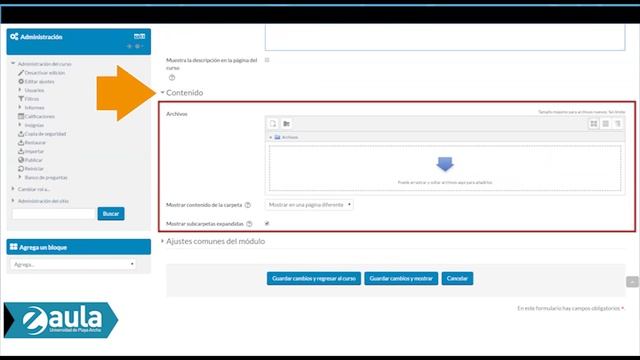Expand the Usuarios tree node
This screenshot has height=360, width=640.
point(20,90)
